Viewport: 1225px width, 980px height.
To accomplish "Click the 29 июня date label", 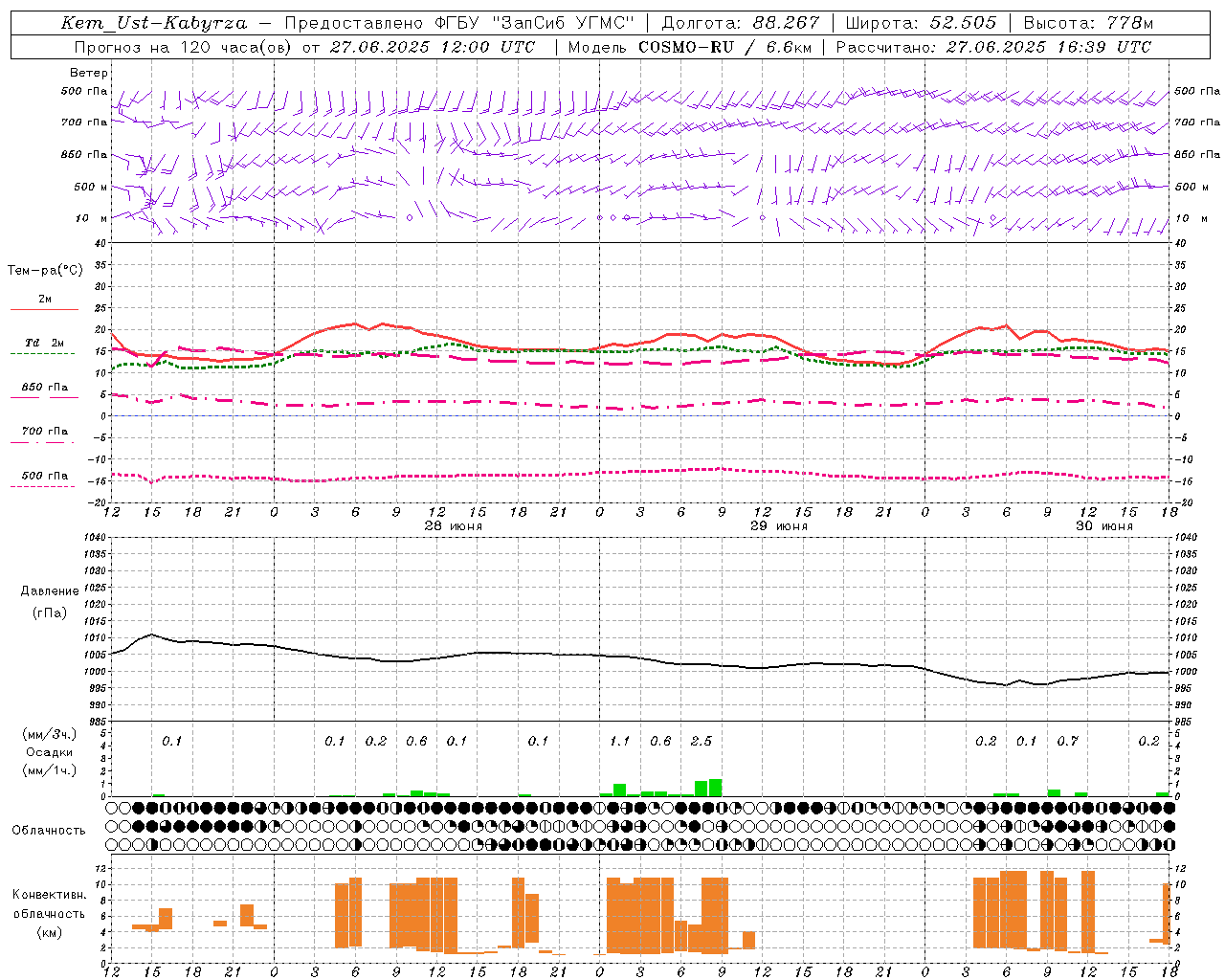I will coord(778,526).
